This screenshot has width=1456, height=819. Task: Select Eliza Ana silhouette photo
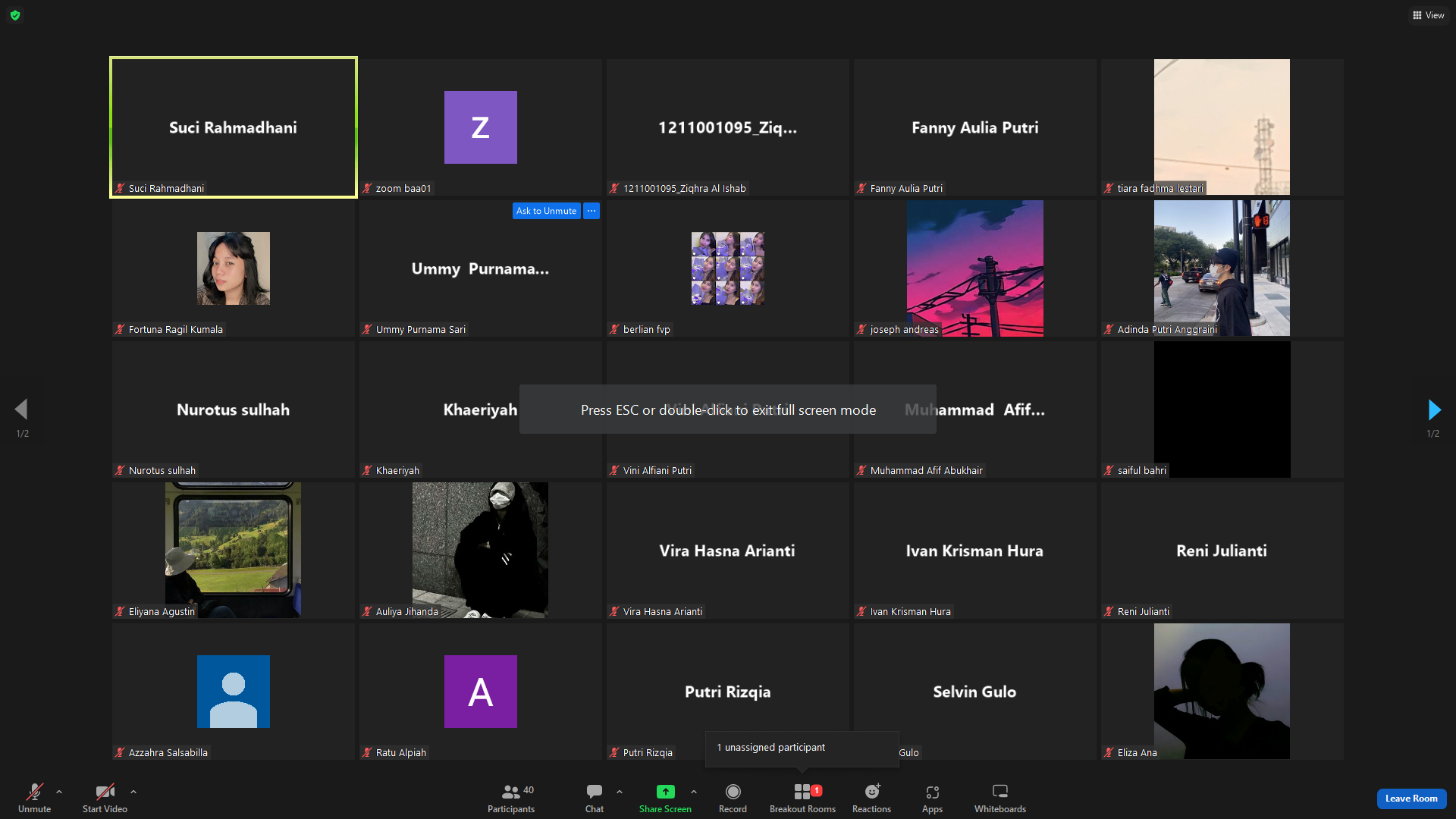click(1222, 691)
